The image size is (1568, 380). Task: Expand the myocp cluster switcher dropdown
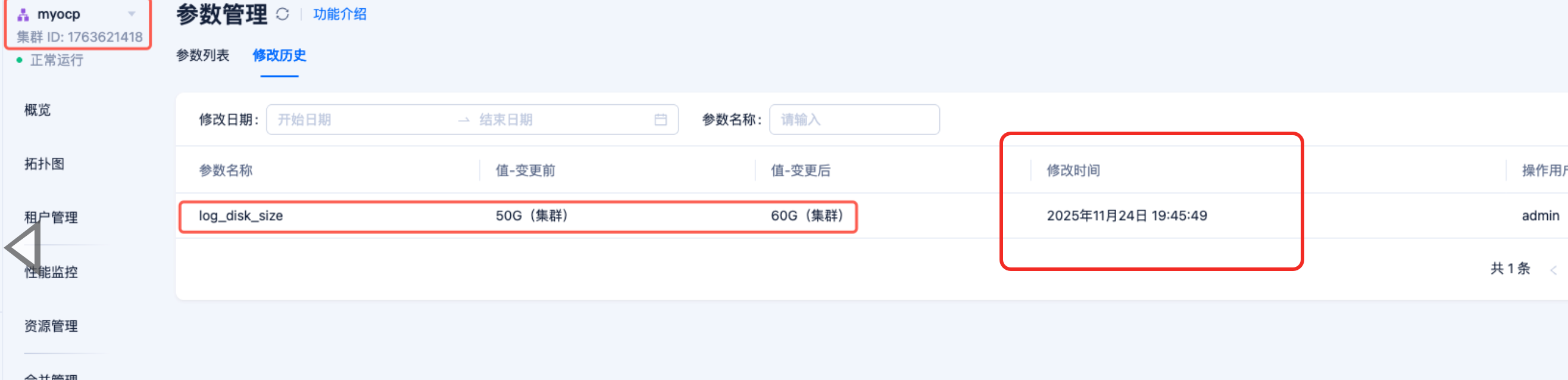[132, 14]
